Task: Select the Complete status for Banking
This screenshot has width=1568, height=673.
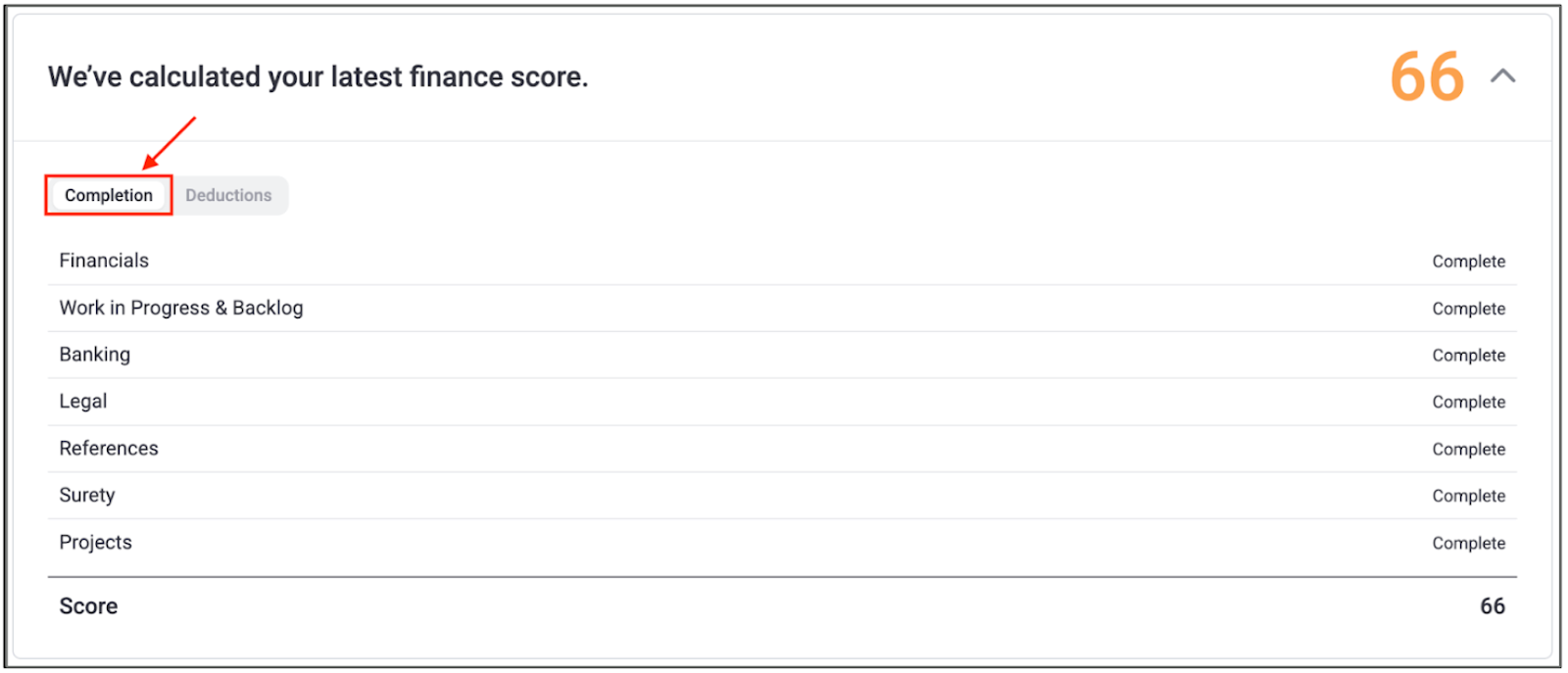Action: point(1468,356)
